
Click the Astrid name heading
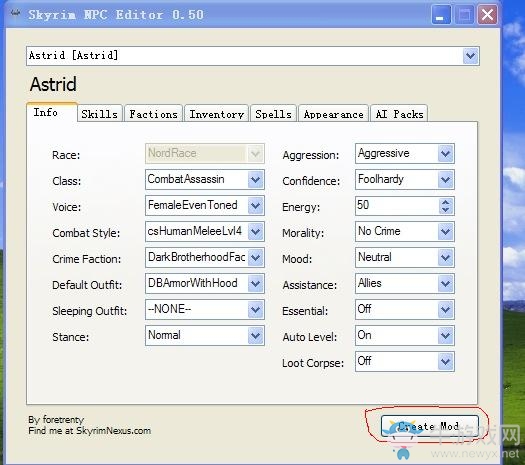point(53,84)
